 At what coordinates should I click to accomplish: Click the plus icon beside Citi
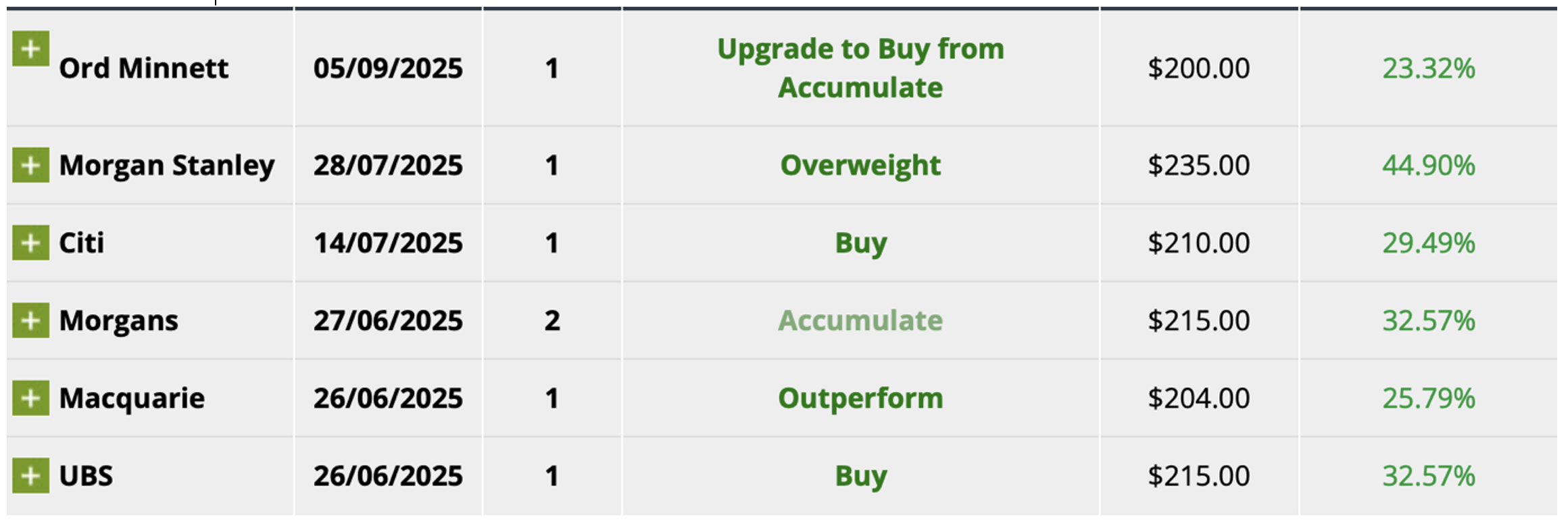(30, 243)
